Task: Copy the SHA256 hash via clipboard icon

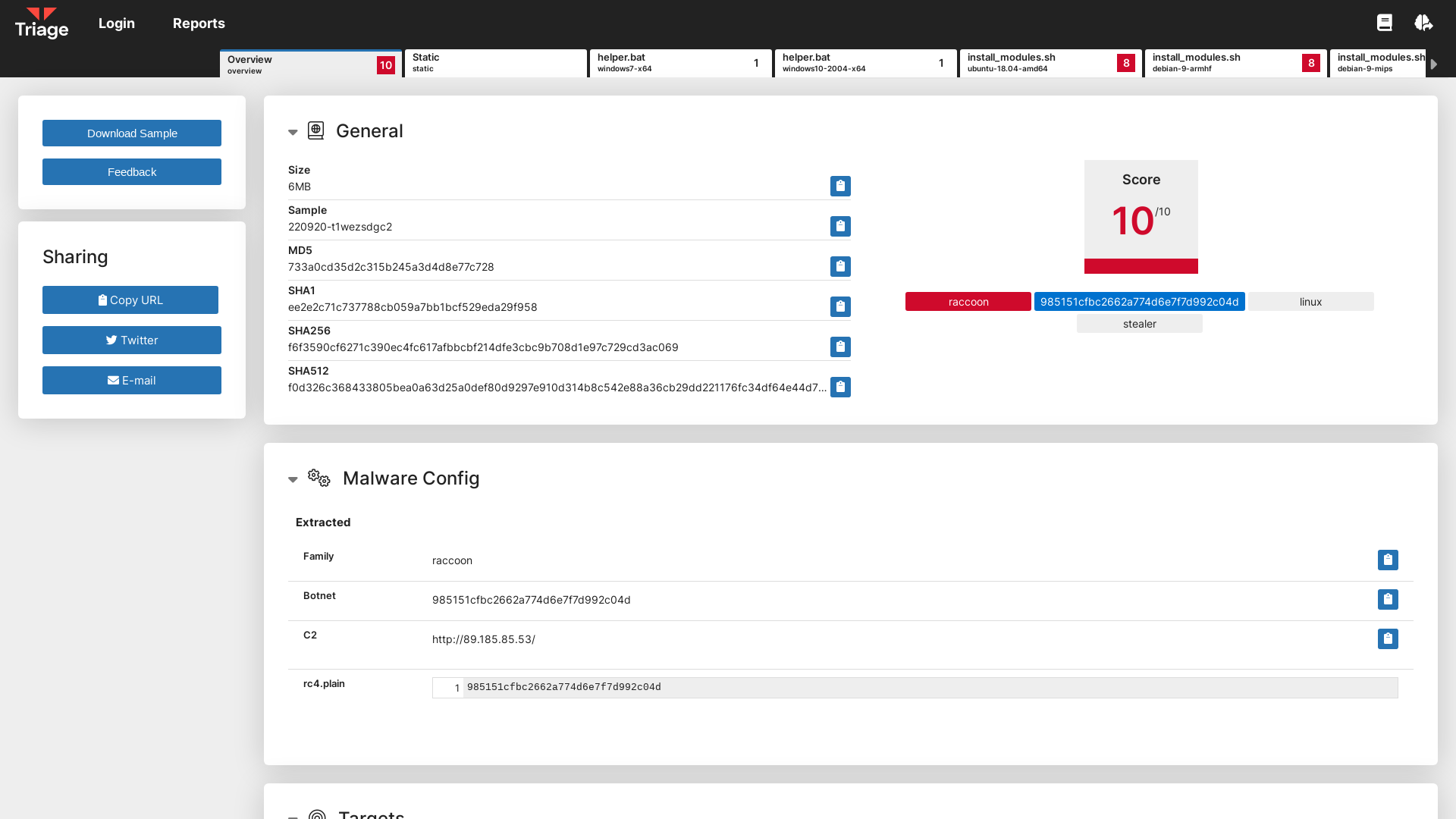Action: (x=840, y=347)
